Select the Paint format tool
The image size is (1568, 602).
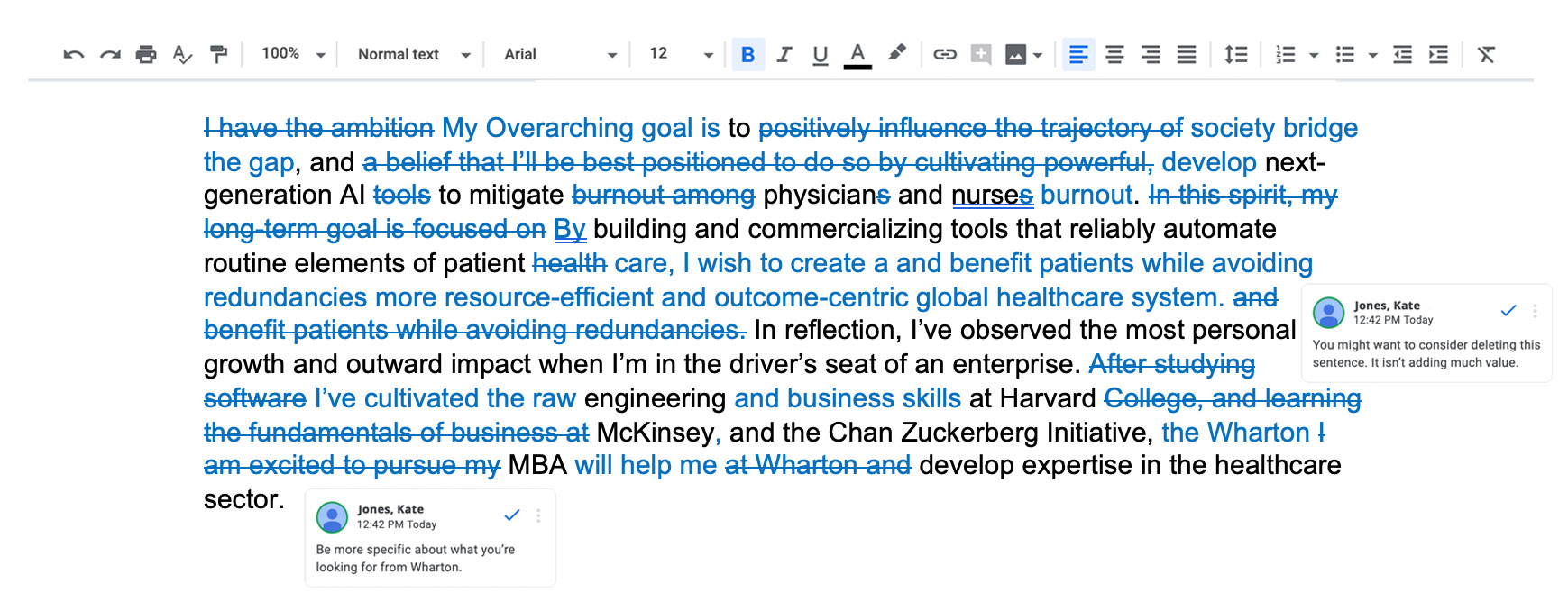pyautogui.click(x=218, y=55)
